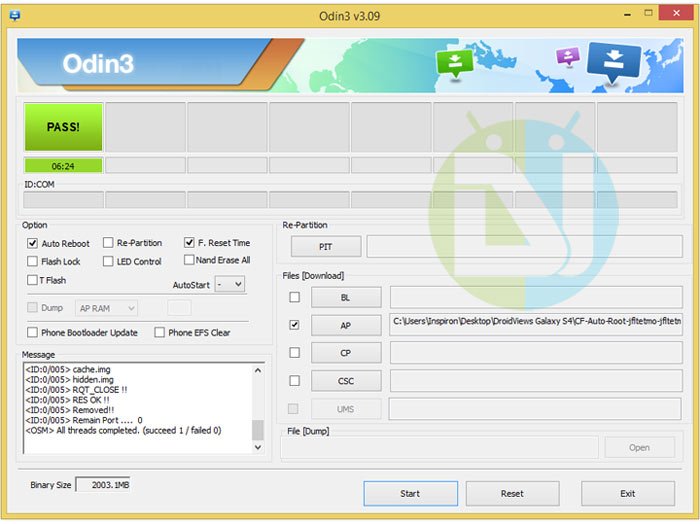This screenshot has height=524, width=700.
Task: Click the 'RQT_CLOSE !!' log line
Action: click(76, 390)
